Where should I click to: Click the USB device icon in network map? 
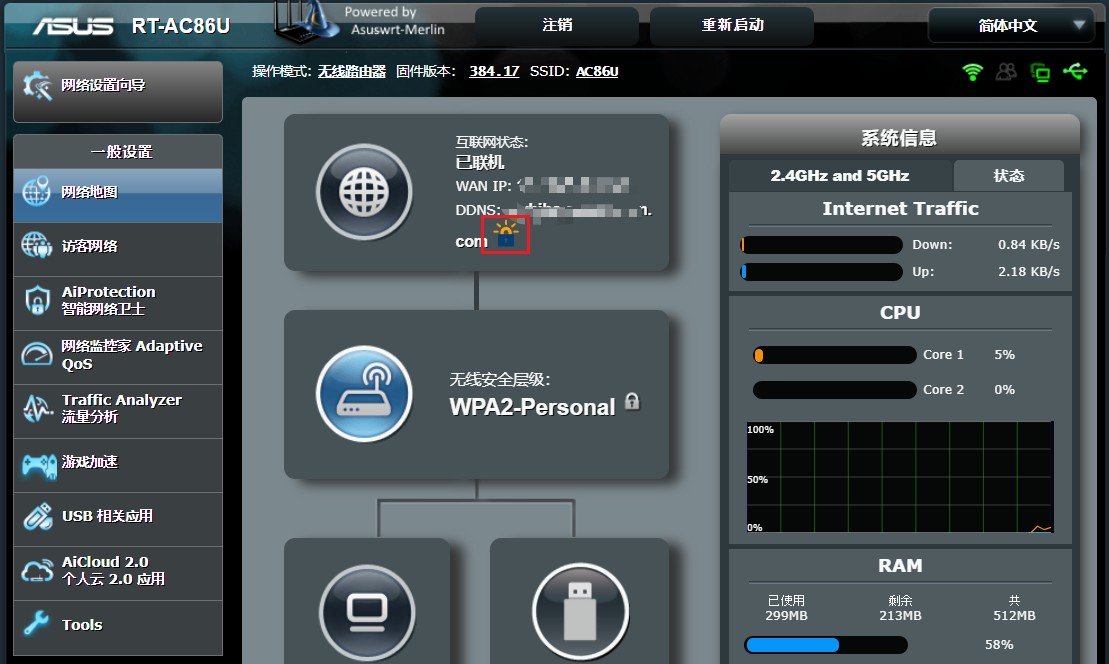coord(580,612)
